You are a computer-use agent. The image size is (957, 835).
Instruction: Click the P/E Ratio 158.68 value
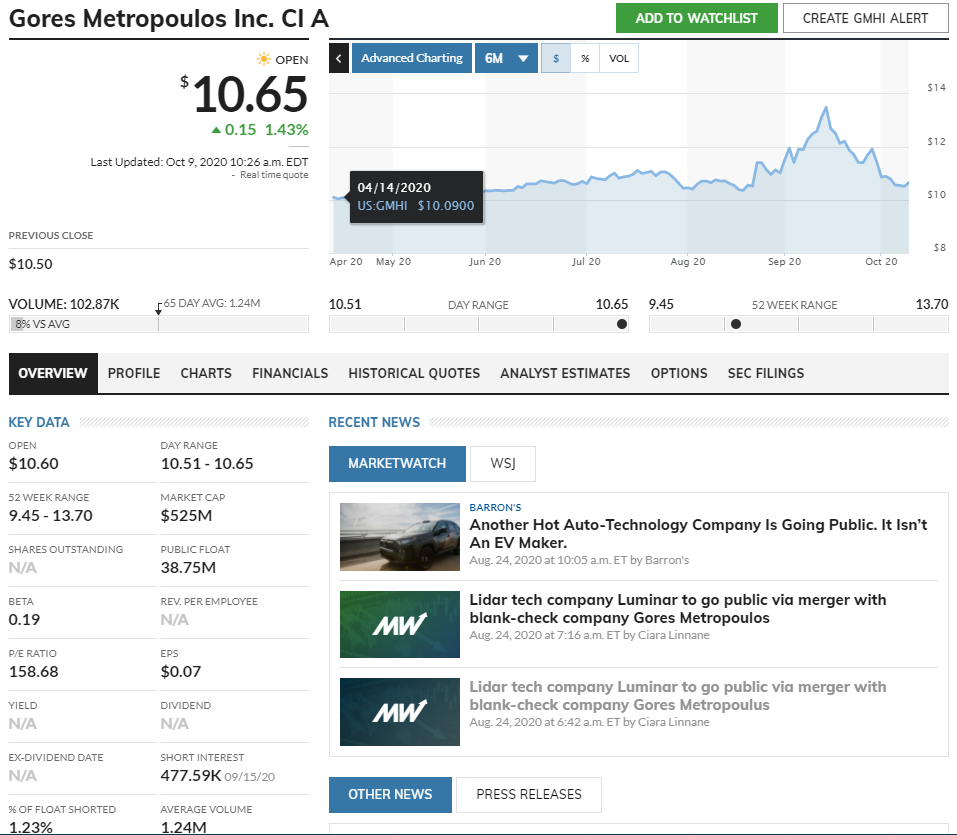34,672
